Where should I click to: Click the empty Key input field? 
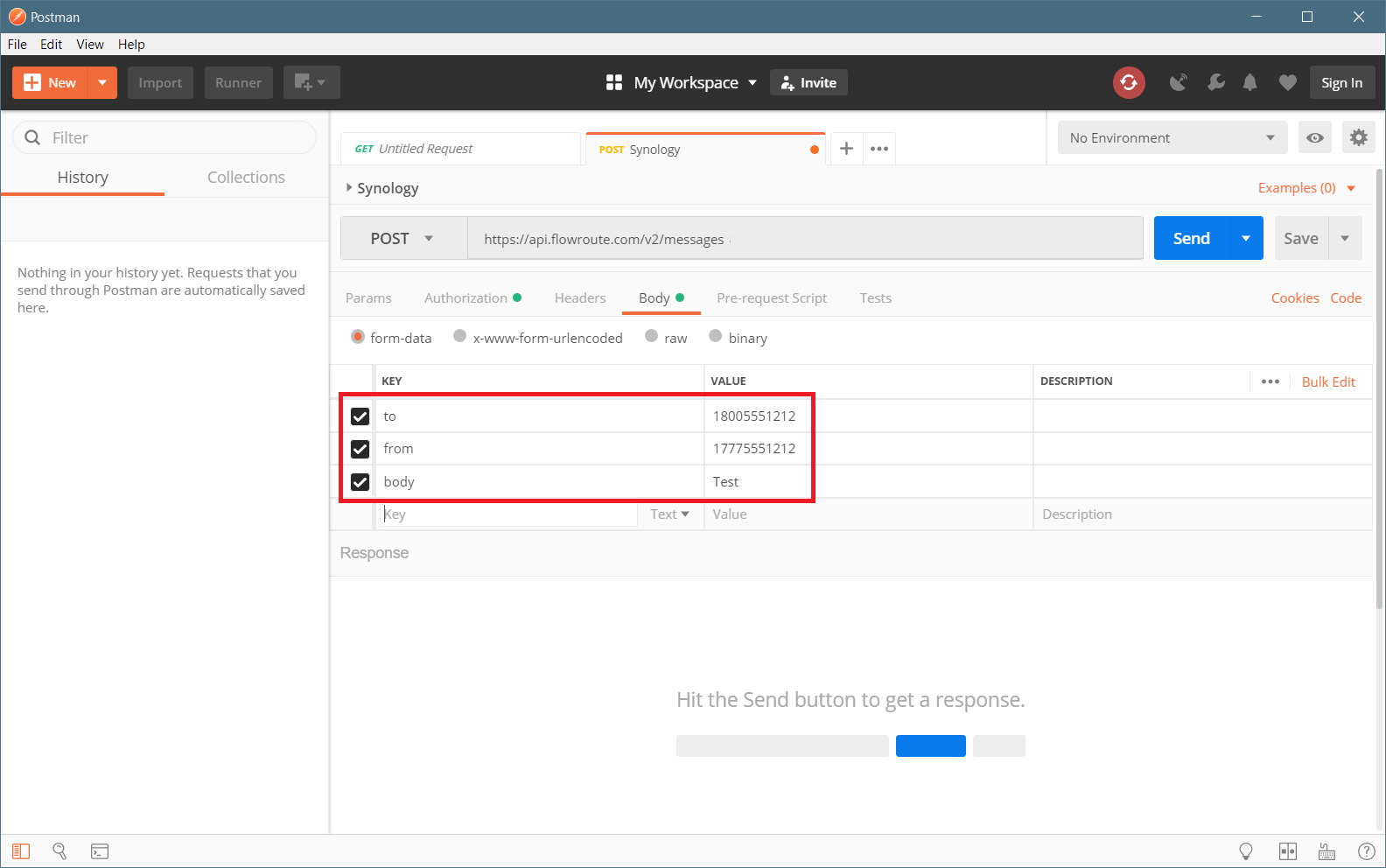pos(509,514)
